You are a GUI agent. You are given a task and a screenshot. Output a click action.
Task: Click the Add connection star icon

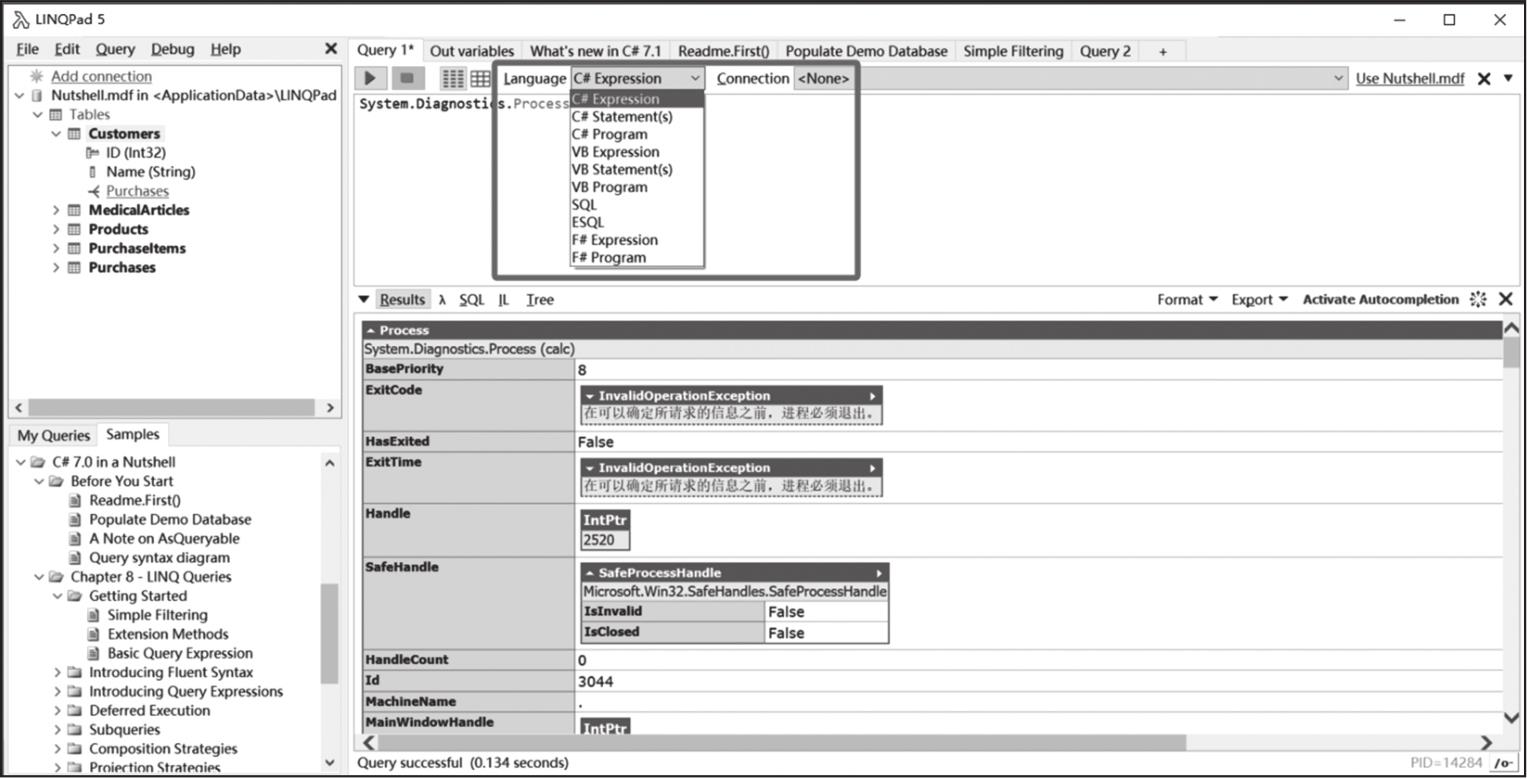[x=36, y=76]
